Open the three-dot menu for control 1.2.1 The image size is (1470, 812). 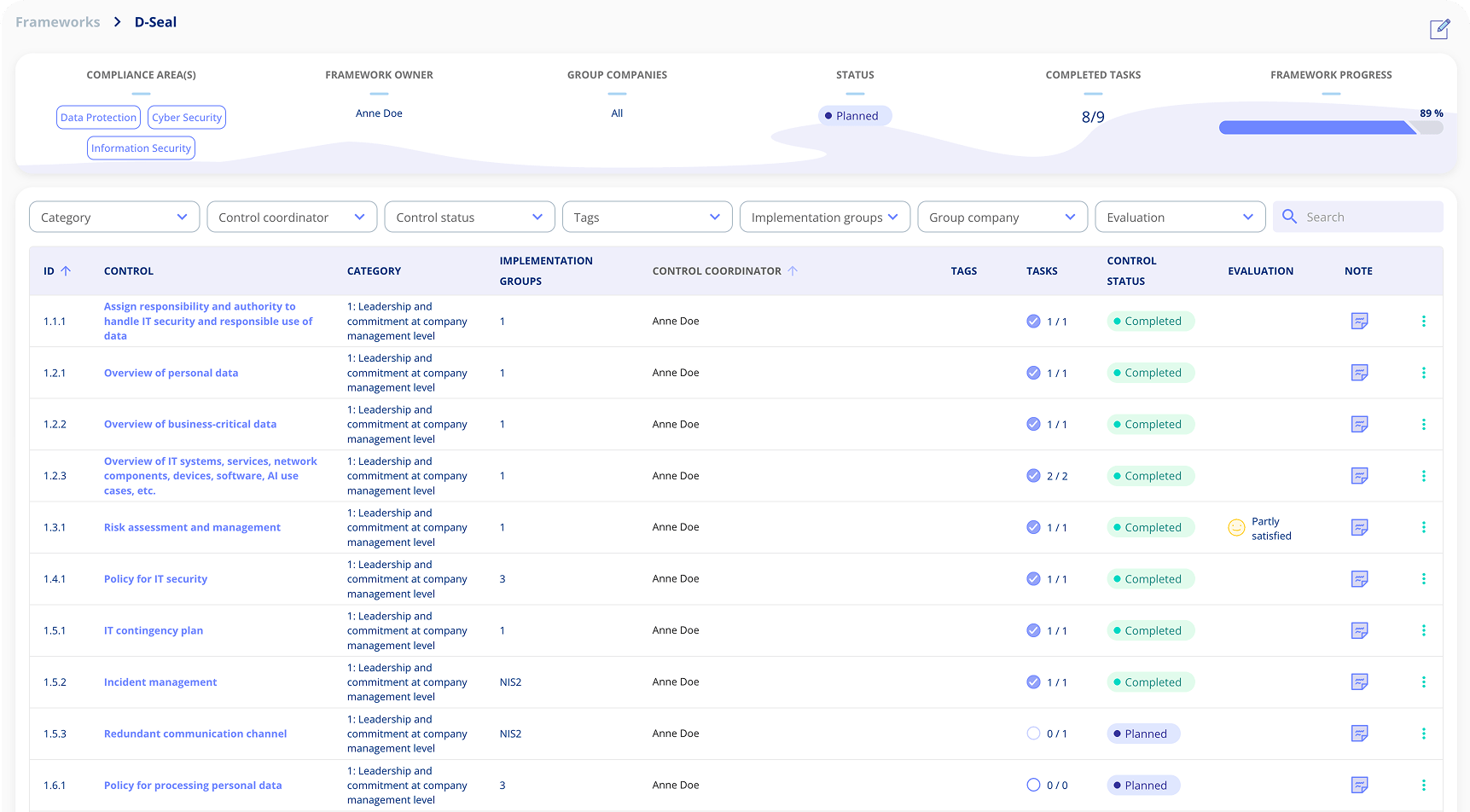coord(1423,373)
